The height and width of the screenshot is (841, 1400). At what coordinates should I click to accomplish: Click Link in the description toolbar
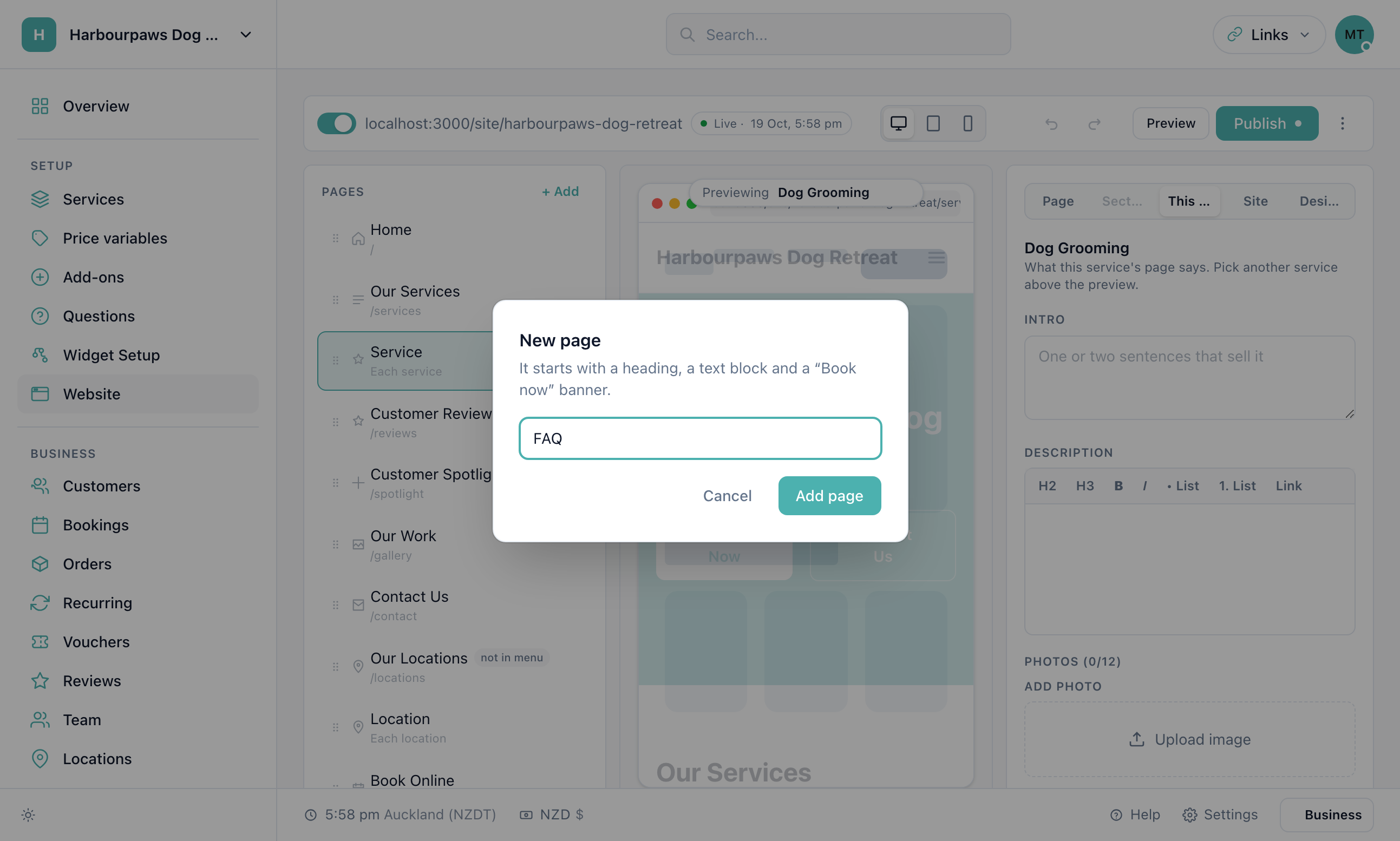[1288, 486]
